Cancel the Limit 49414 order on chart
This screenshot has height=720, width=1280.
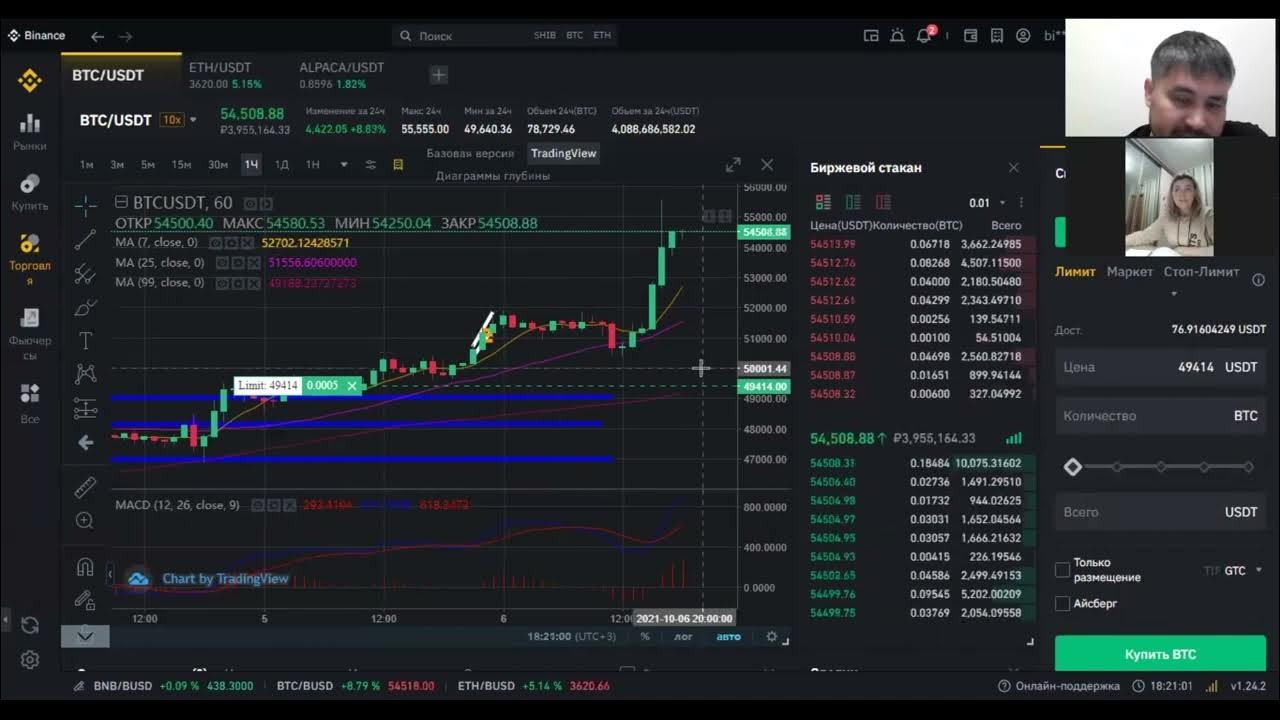click(x=352, y=385)
